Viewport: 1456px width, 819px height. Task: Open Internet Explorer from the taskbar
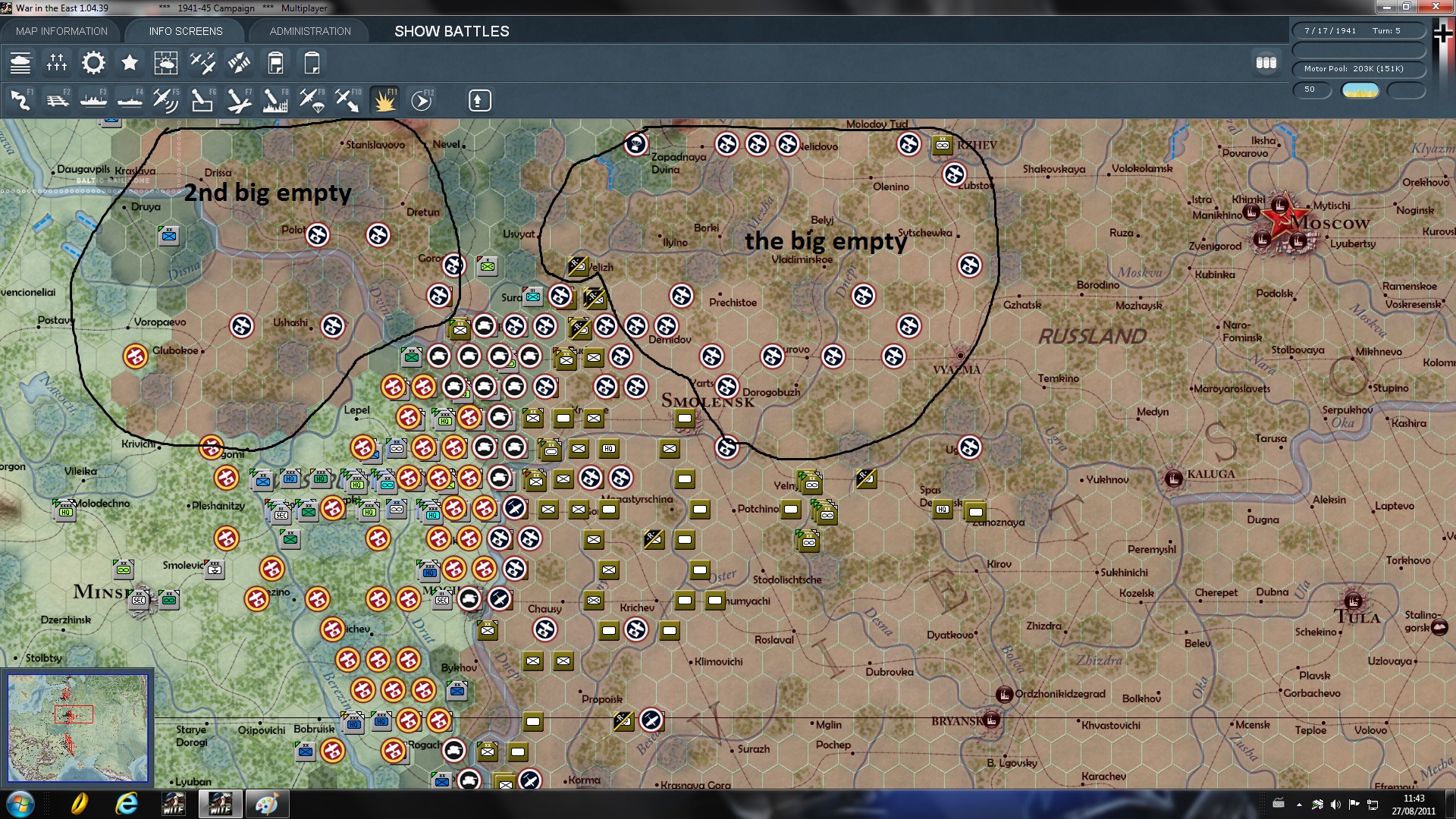pos(127,804)
